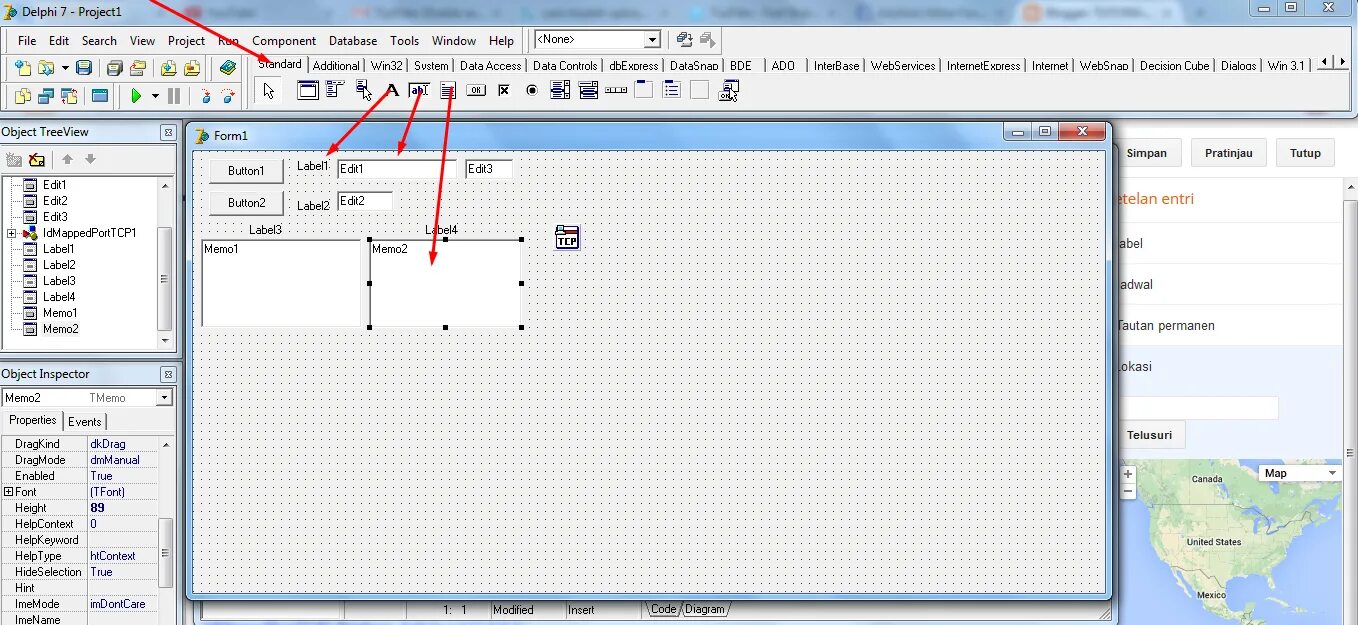This screenshot has height=625, width=1358.
Task: Click the Pratinjau button in the browser
Action: click(x=1228, y=153)
